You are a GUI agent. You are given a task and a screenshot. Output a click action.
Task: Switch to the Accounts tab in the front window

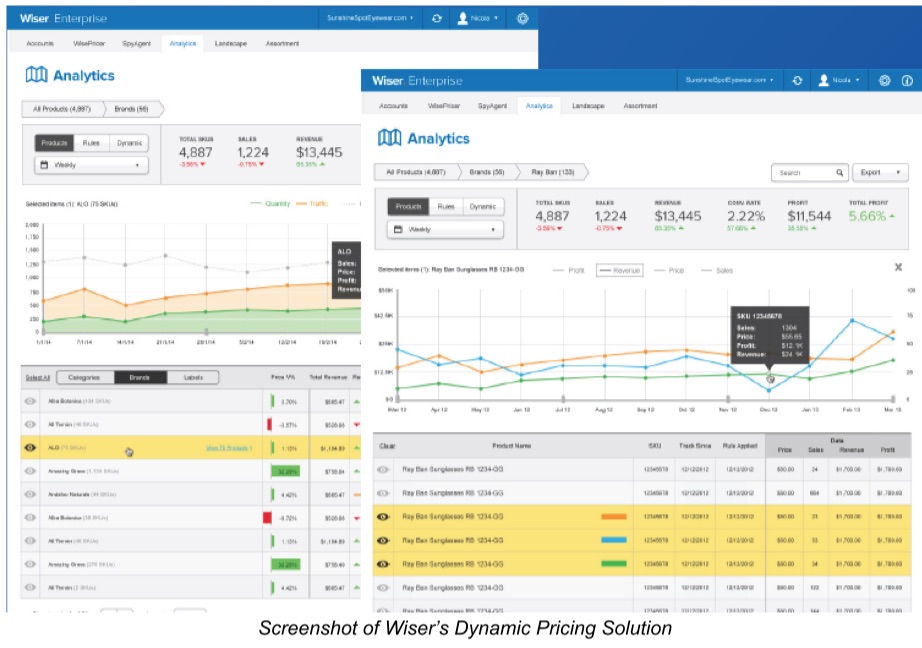[393, 106]
